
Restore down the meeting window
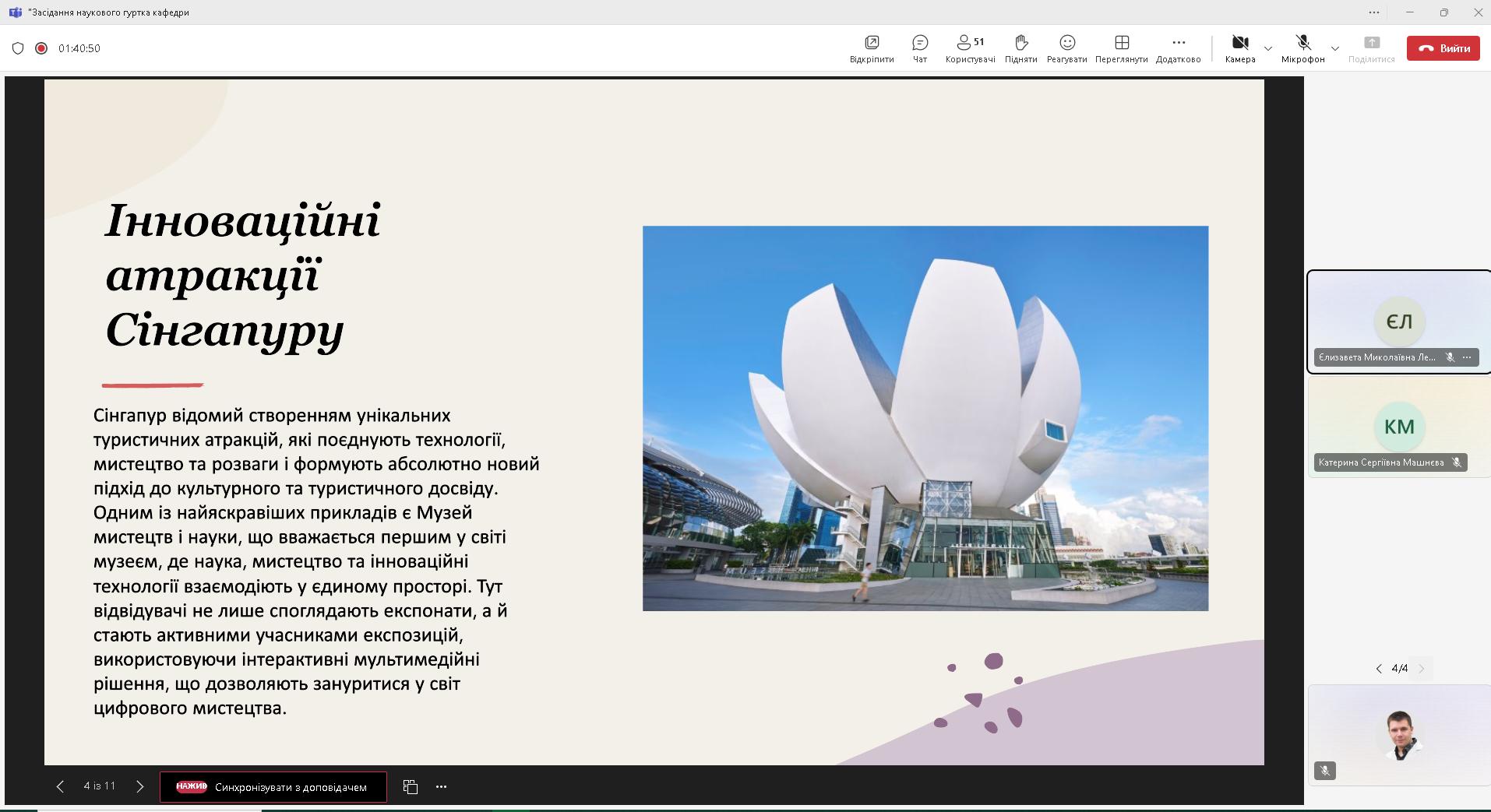tap(1443, 12)
